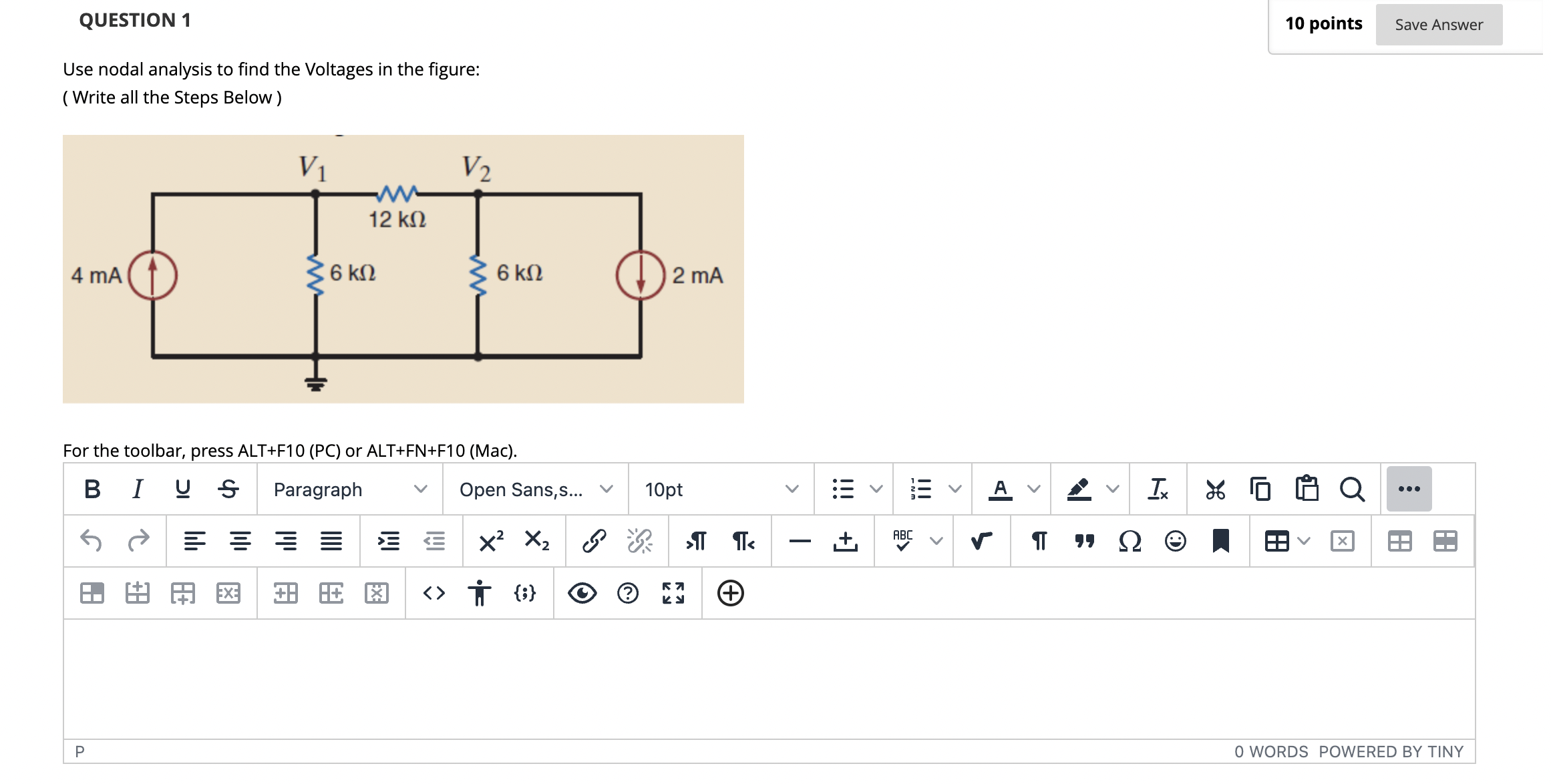The height and width of the screenshot is (784, 1551).
Task: Toggle strikethrough formatting
Action: click(x=228, y=489)
